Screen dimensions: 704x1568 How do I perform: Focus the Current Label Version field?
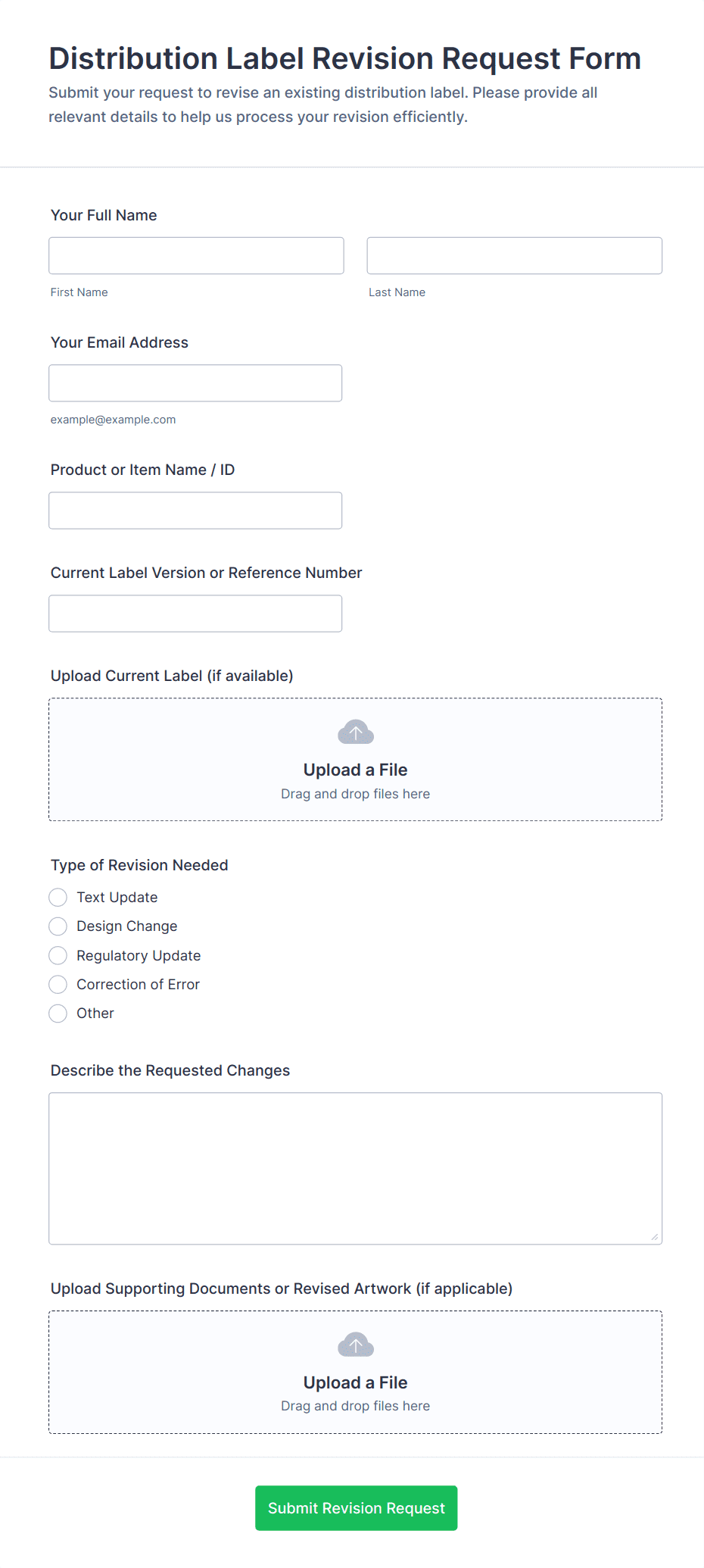[195, 614]
